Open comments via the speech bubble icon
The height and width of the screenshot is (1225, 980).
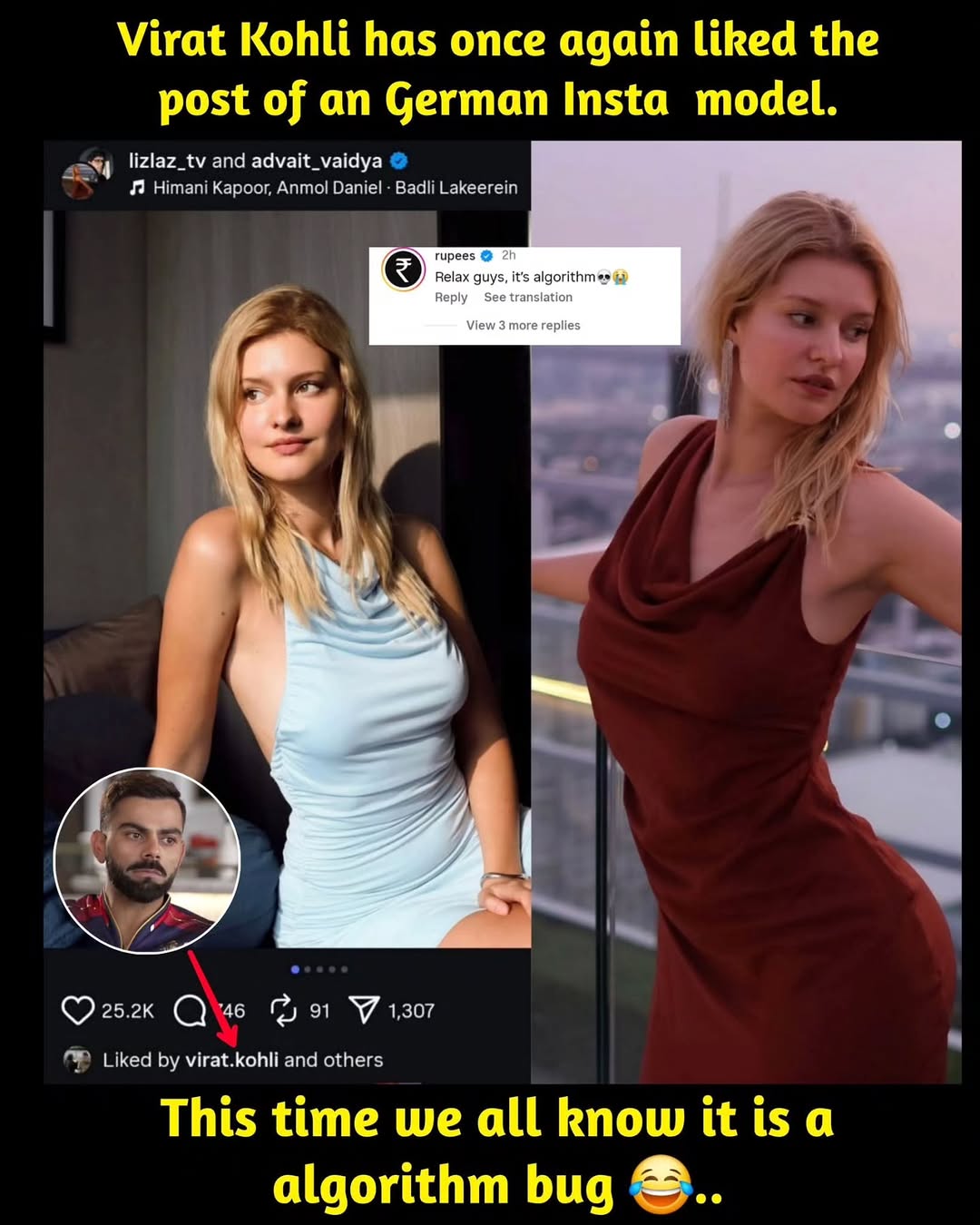[190, 1010]
